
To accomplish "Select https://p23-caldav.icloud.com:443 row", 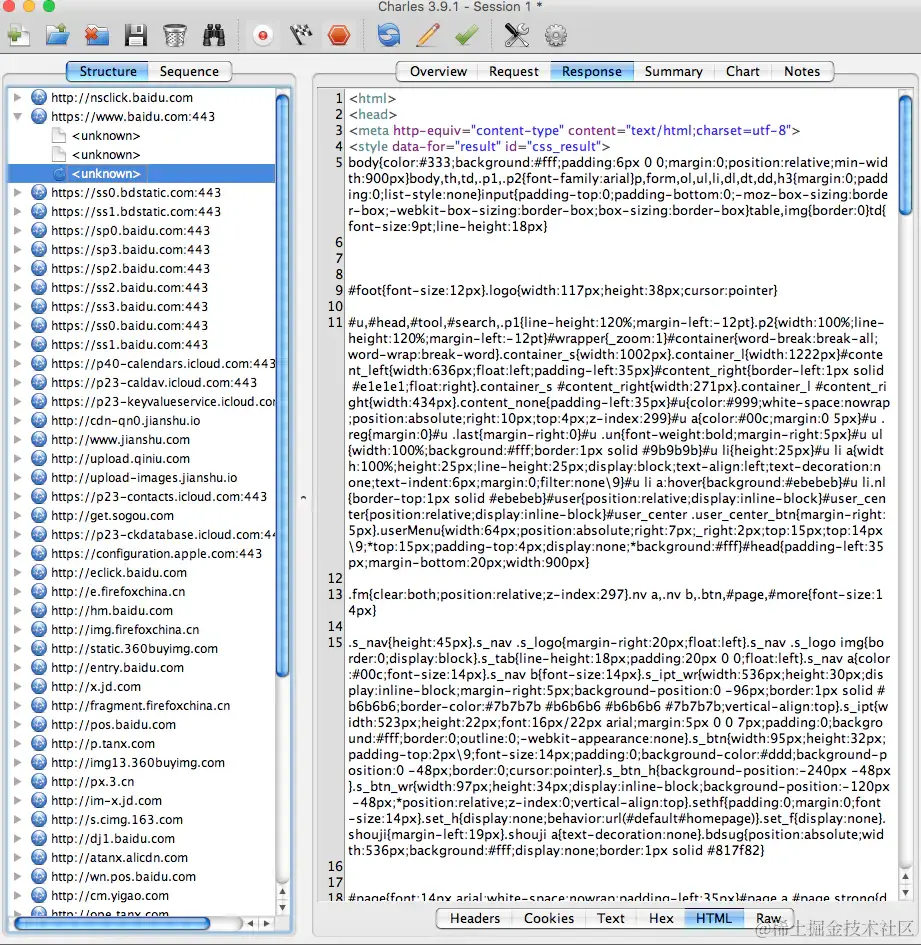I will tap(141, 382).
